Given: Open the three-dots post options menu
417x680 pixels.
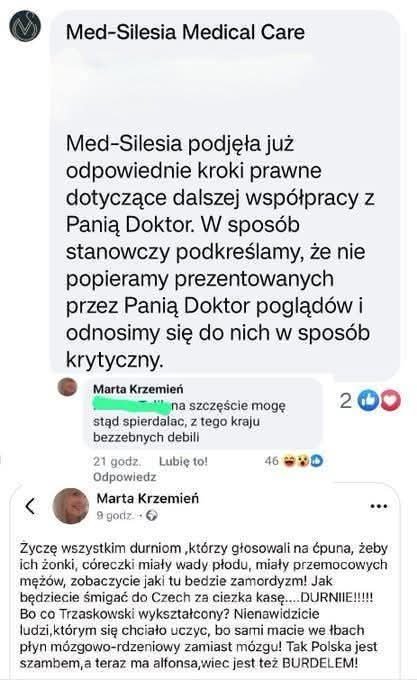Looking at the screenshot, I should [x=378, y=506].
